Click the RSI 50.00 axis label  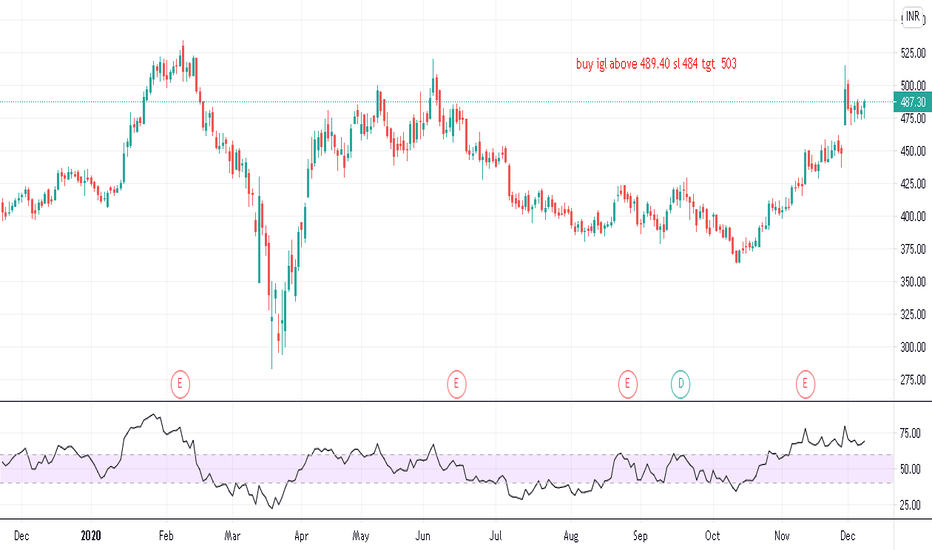point(910,469)
